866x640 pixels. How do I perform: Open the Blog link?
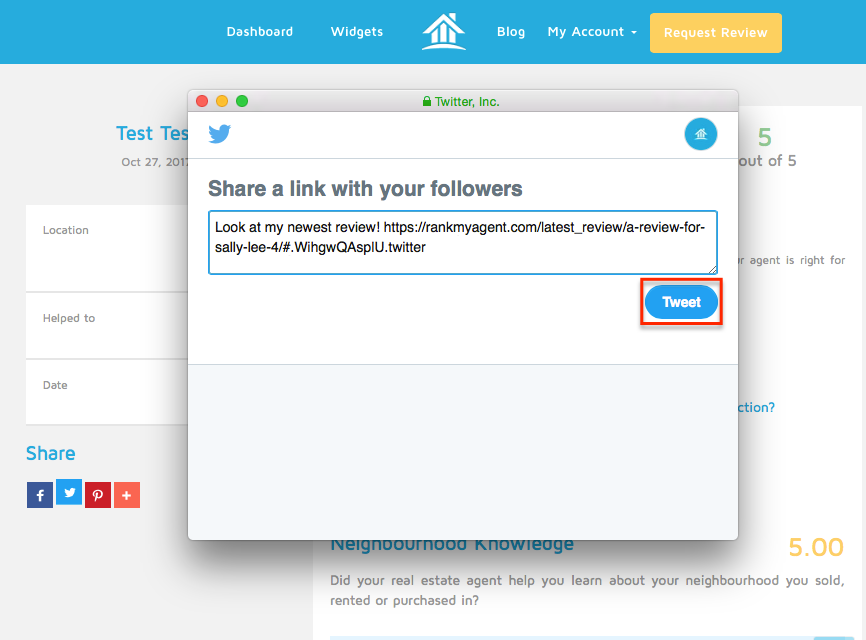pyautogui.click(x=511, y=31)
